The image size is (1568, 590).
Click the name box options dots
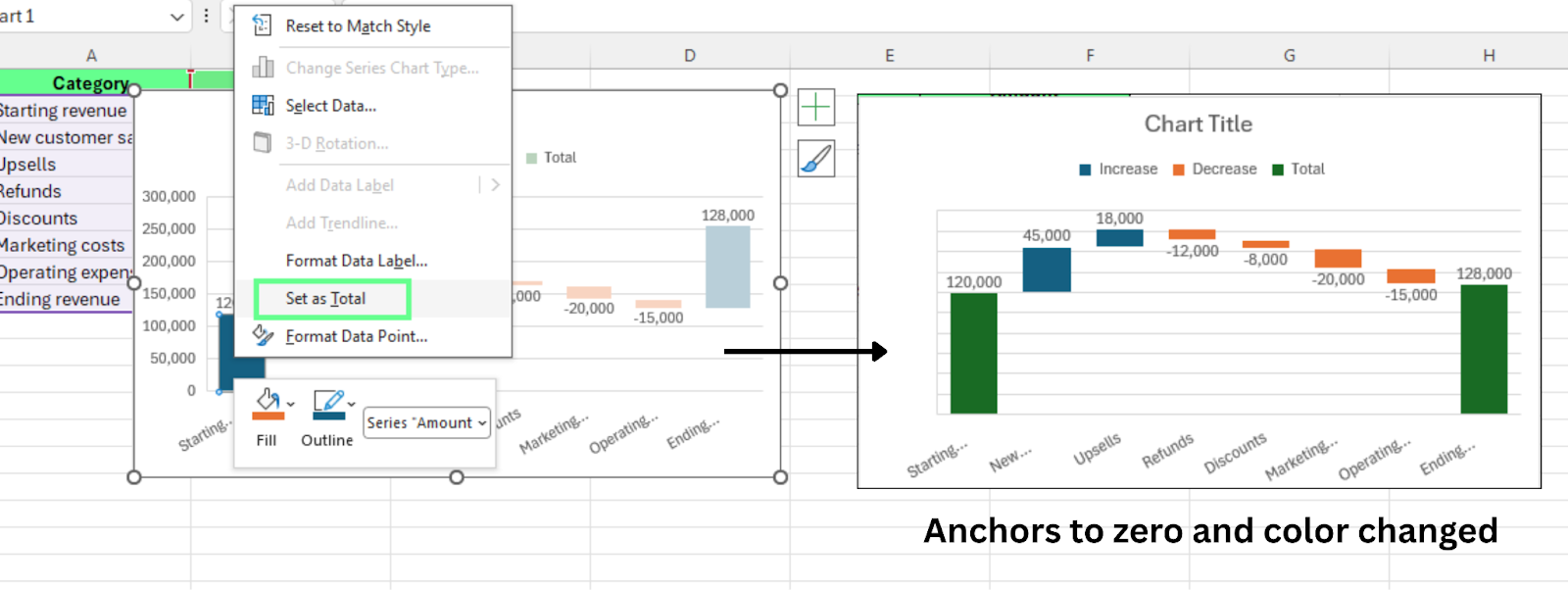(206, 16)
